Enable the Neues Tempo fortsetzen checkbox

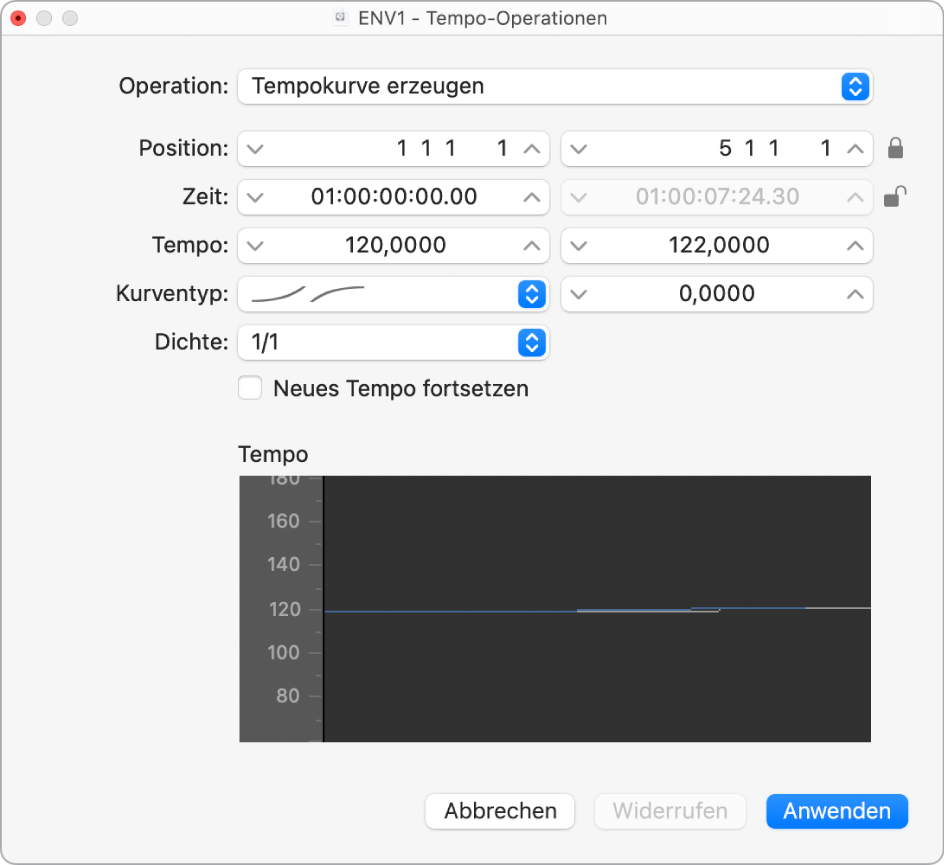point(250,388)
